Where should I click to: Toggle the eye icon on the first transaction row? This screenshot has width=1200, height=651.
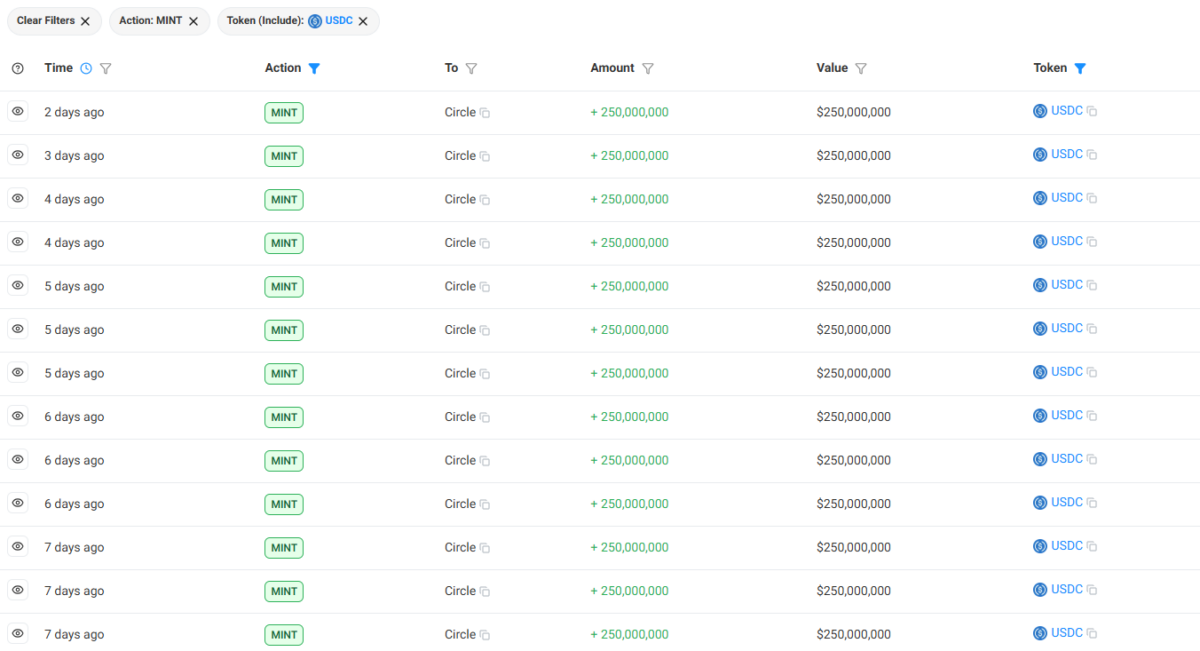click(x=17, y=111)
